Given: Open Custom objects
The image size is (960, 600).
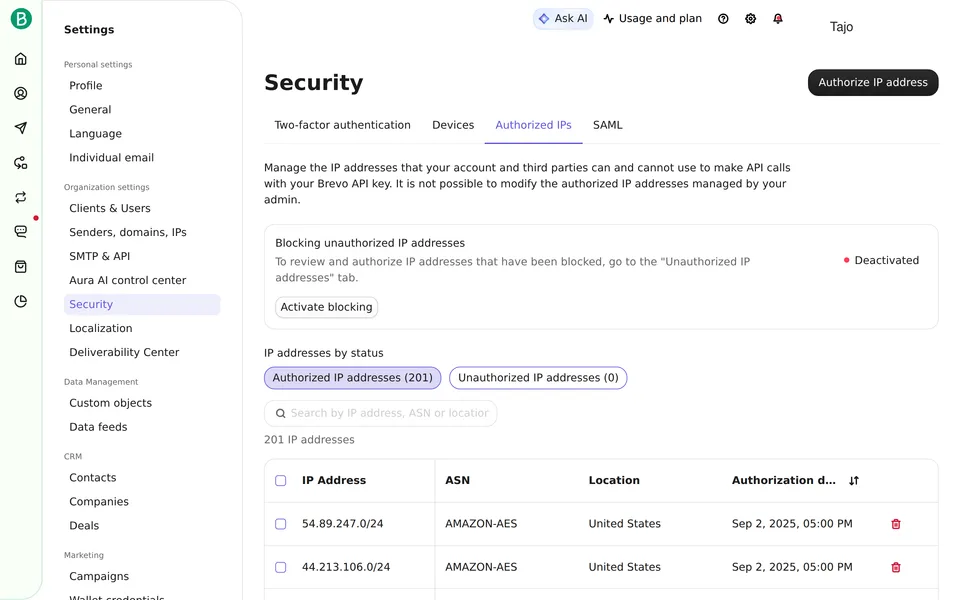Looking at the screenshot, I should 110,403.
